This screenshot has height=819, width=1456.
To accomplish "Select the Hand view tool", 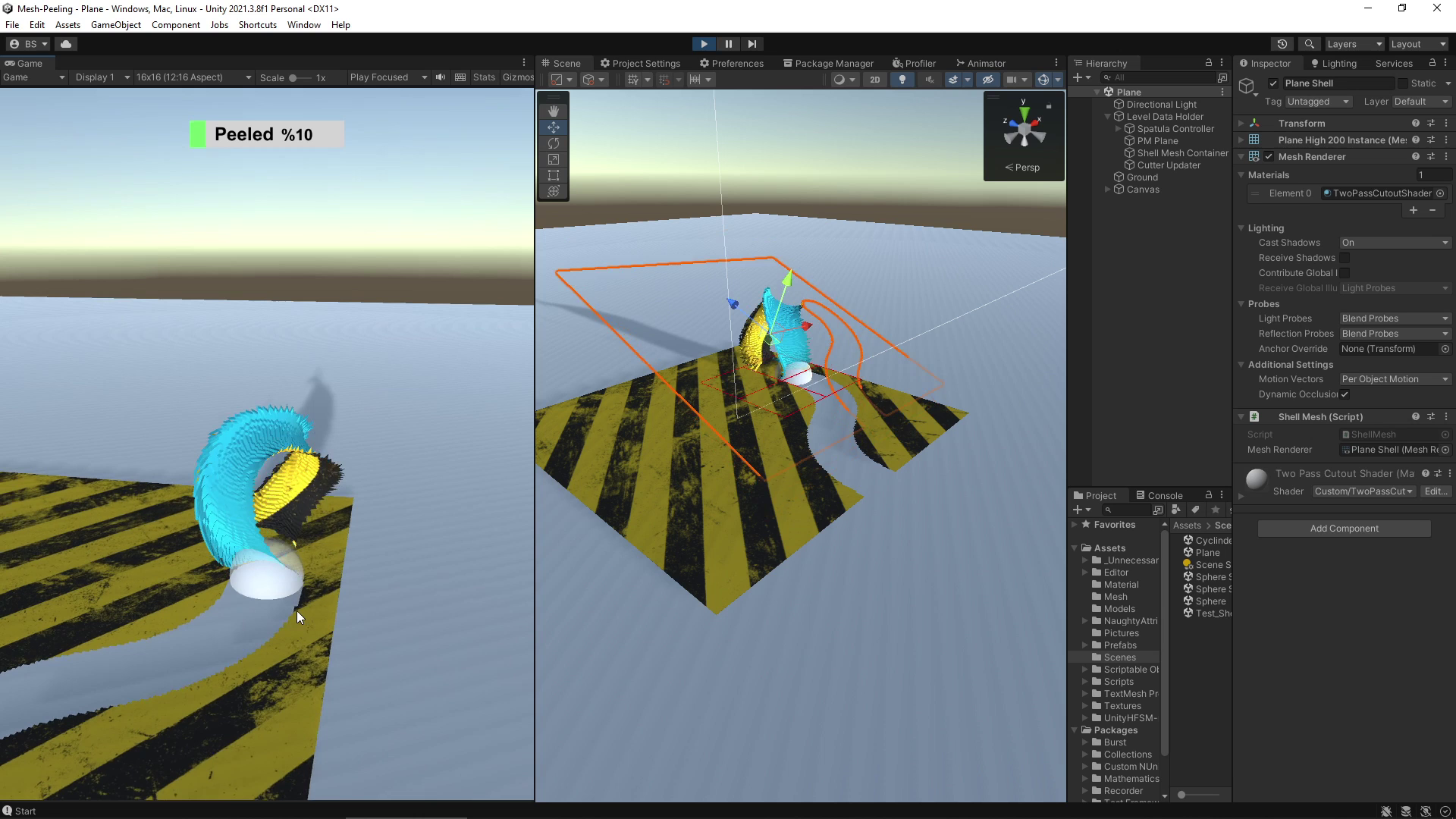I will (554, 111).
